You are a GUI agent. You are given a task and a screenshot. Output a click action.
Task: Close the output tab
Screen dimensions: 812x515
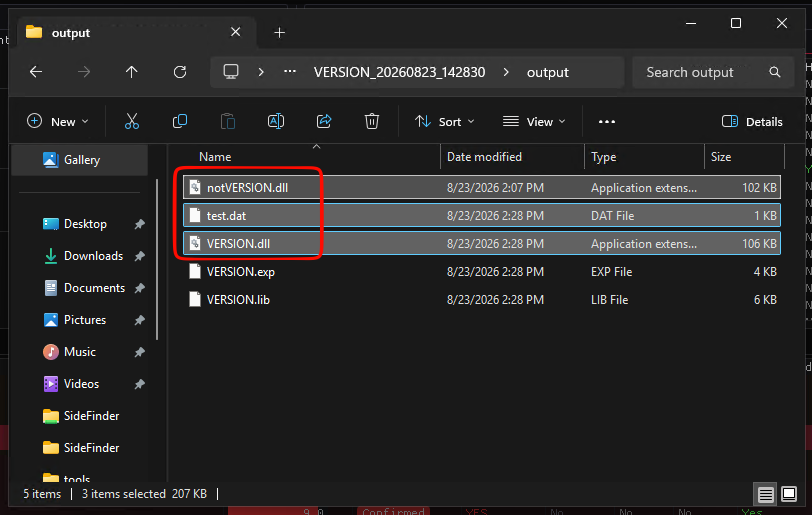tap(236, 32)
